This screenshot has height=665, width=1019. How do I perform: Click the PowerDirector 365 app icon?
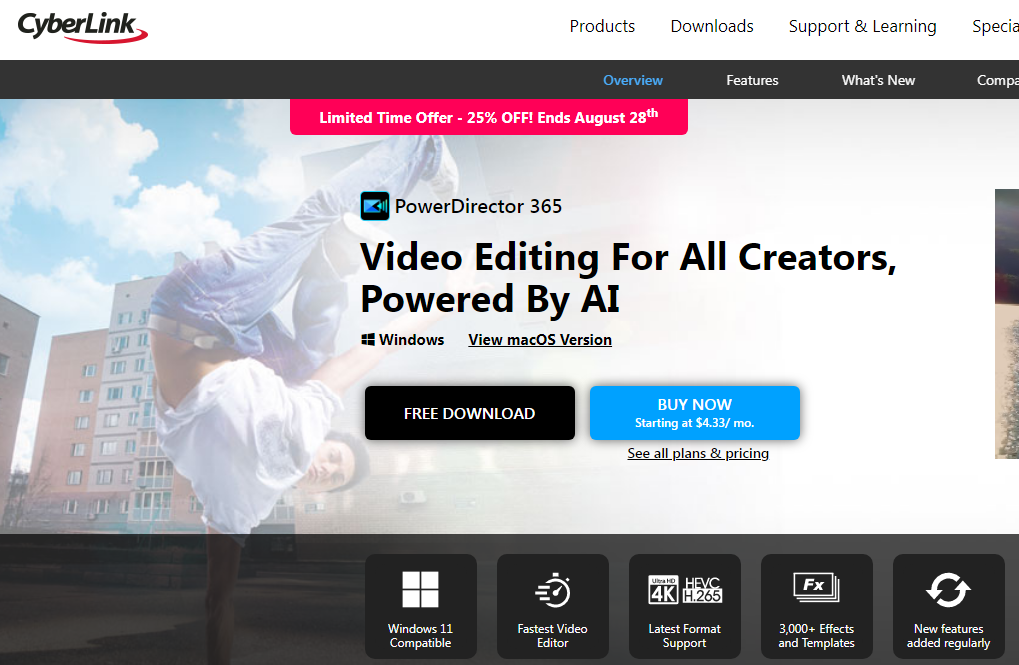[374, 206]
